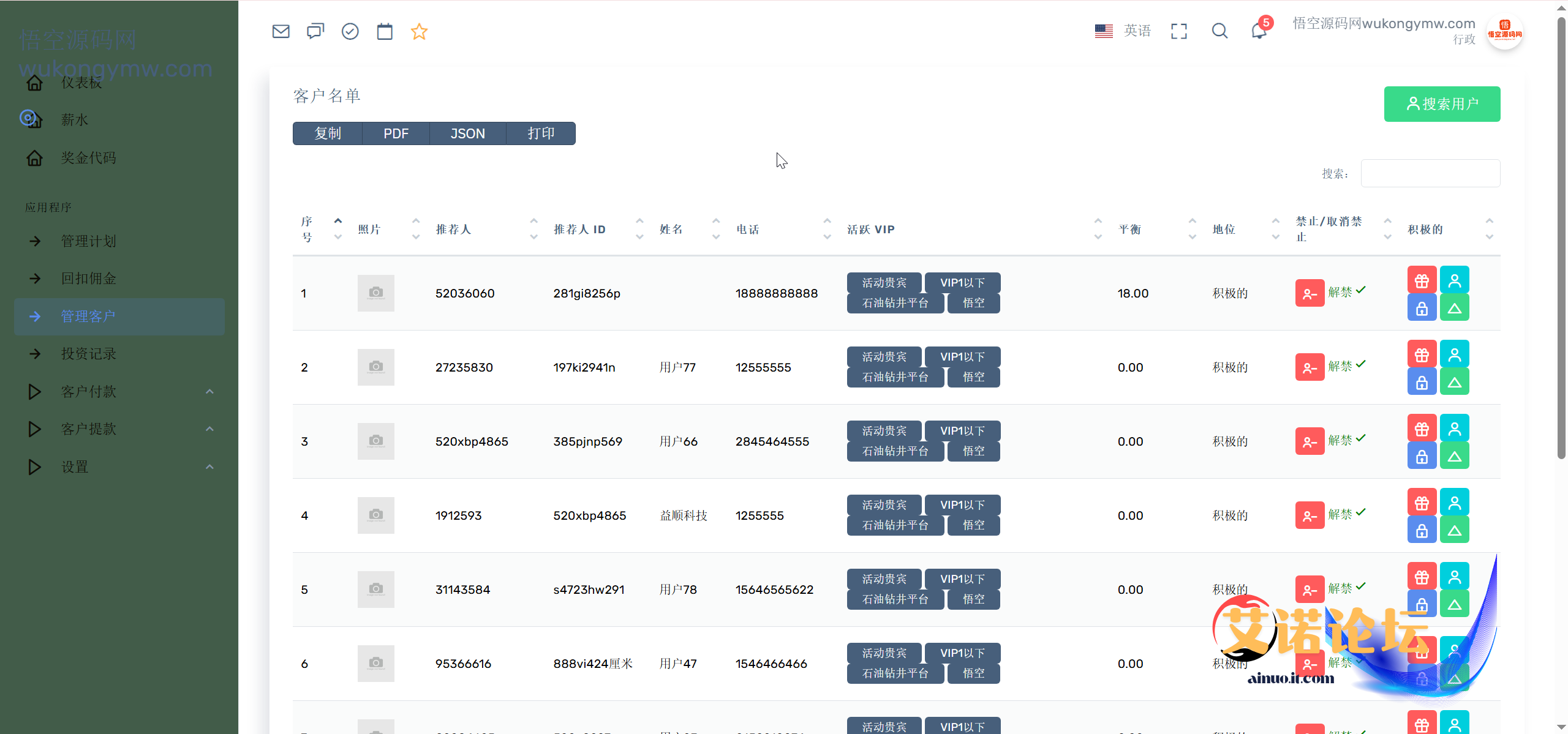Click photo placeholder for 用户66
The height and width of the screenshot is (734, 1568).
(375, 441)
